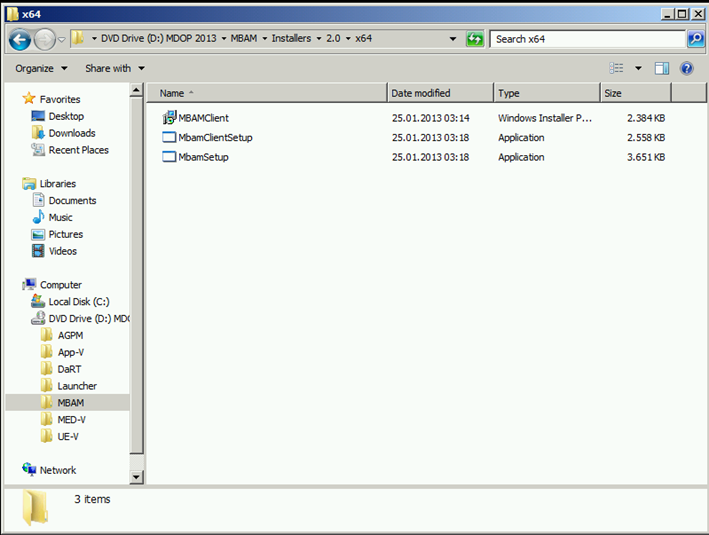Open Recent Places in Favorites
The image size is (709, 535).
pyautogui.click(x=79, y=150)
